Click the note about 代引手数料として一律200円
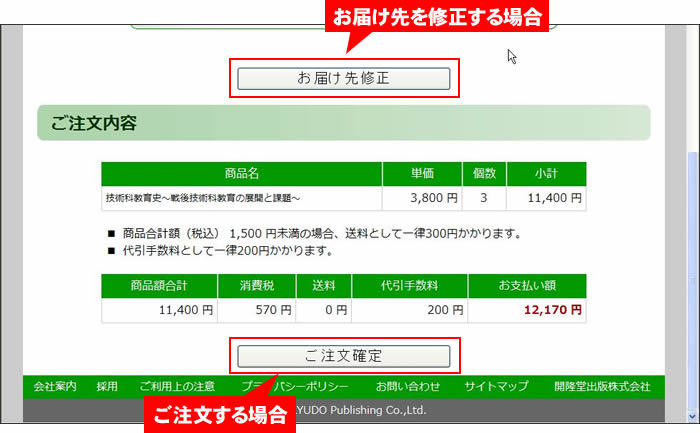This screenshot has height=433, width=700. [228, 251]
